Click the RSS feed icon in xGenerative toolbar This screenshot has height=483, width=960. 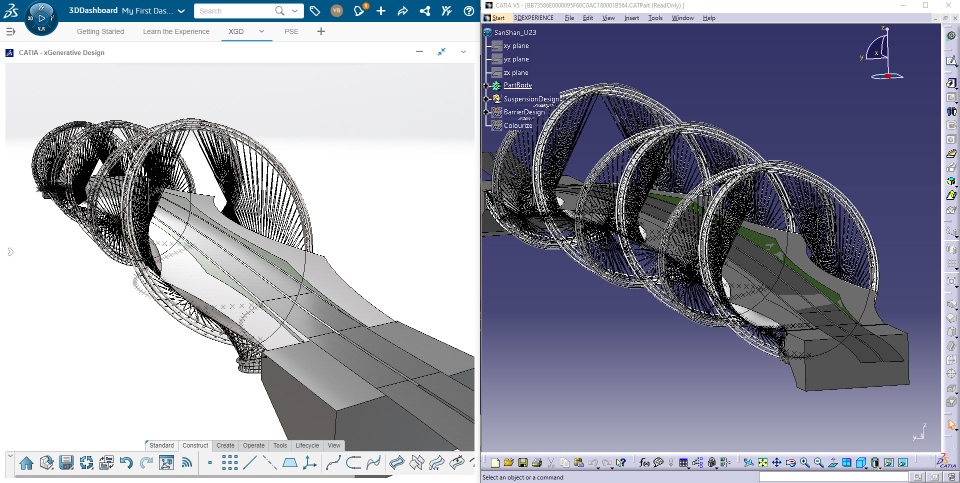click(187, 463)
